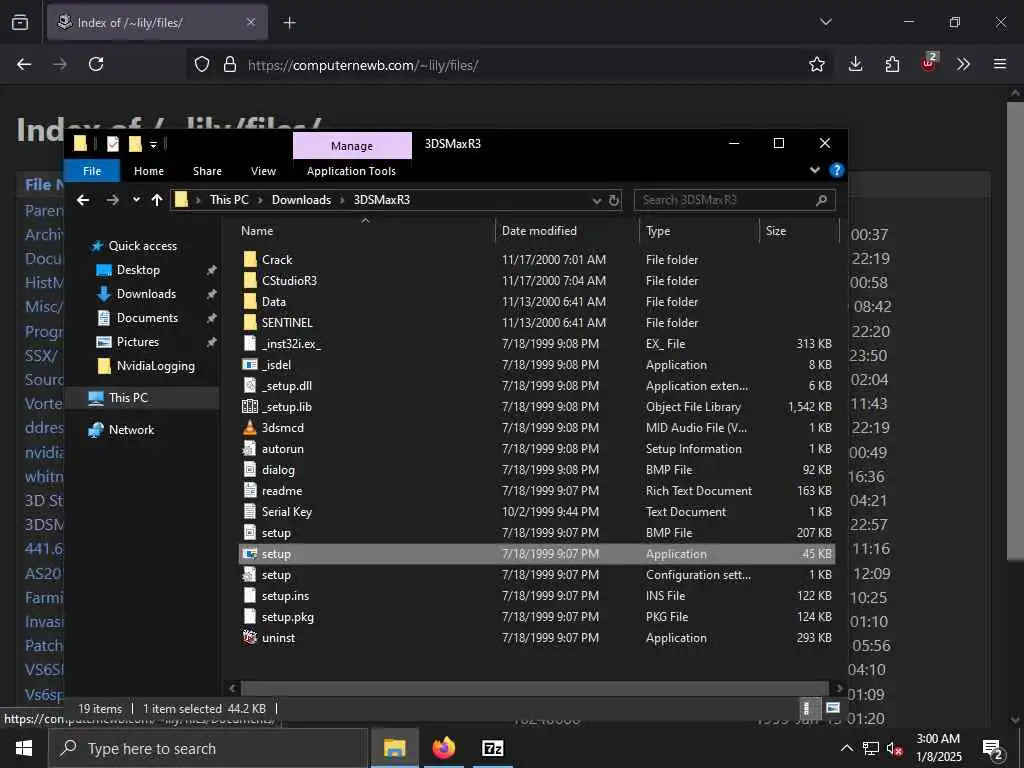Image resolution: width=1024 pixels, height=768 pixels.
Task: Select the setup.pkg file
Action: [x=287, y=617]
